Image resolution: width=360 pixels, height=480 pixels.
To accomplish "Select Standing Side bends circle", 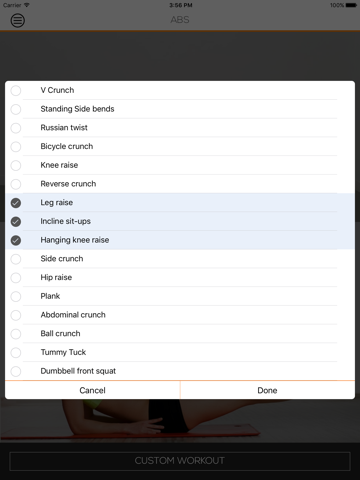I will coord(16,109).
